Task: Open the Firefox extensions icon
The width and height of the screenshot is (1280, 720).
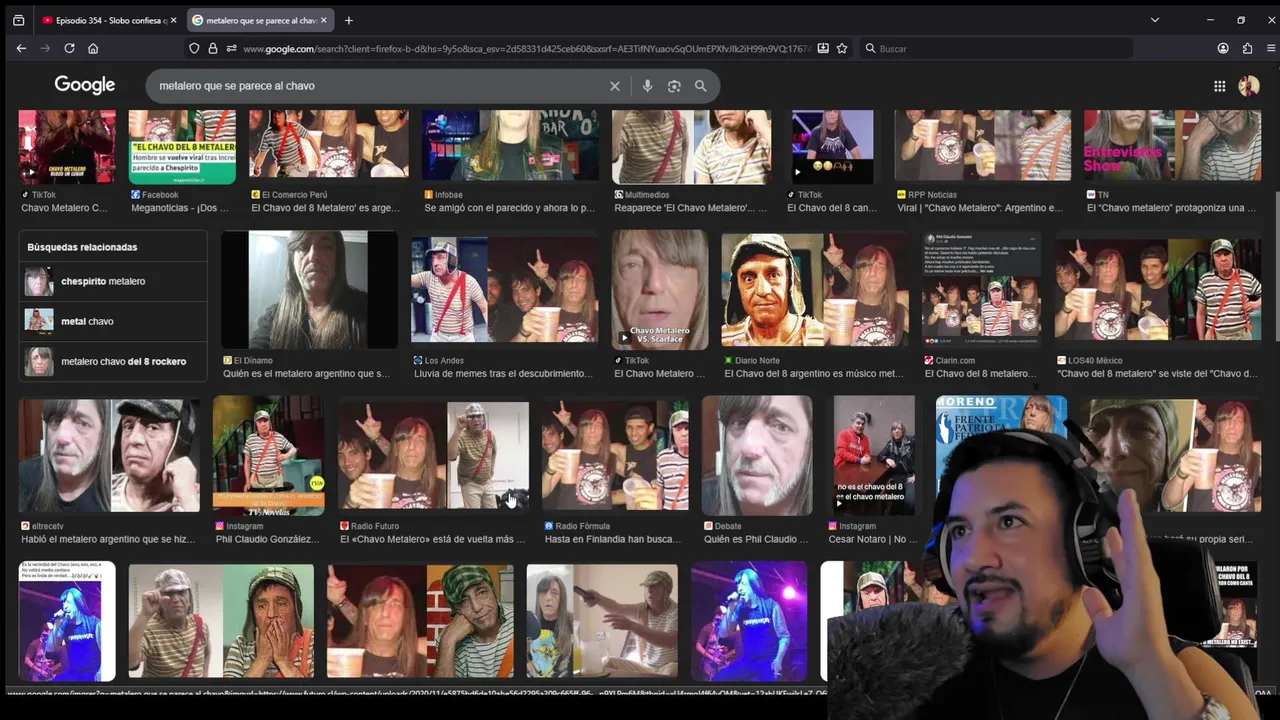Action: (1247, 48)
